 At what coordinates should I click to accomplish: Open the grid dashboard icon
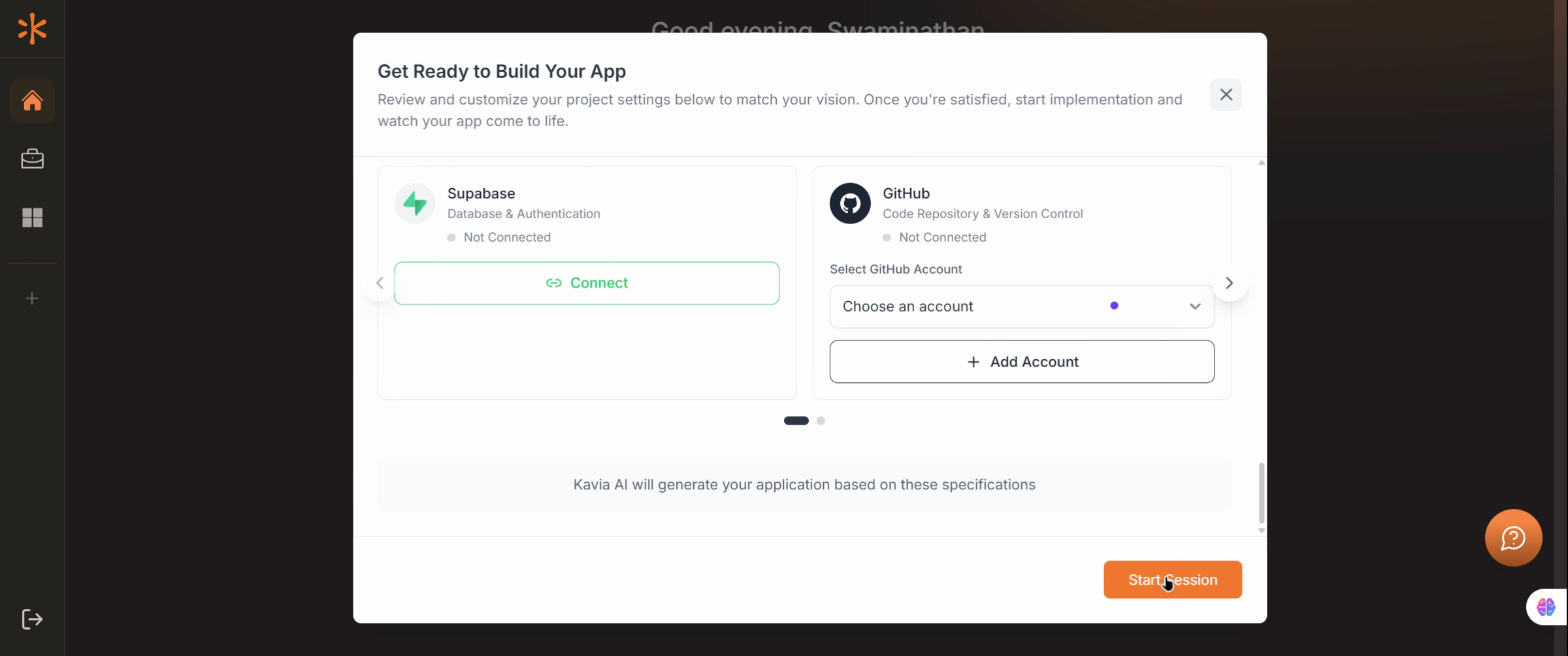(x=32, y=218)
